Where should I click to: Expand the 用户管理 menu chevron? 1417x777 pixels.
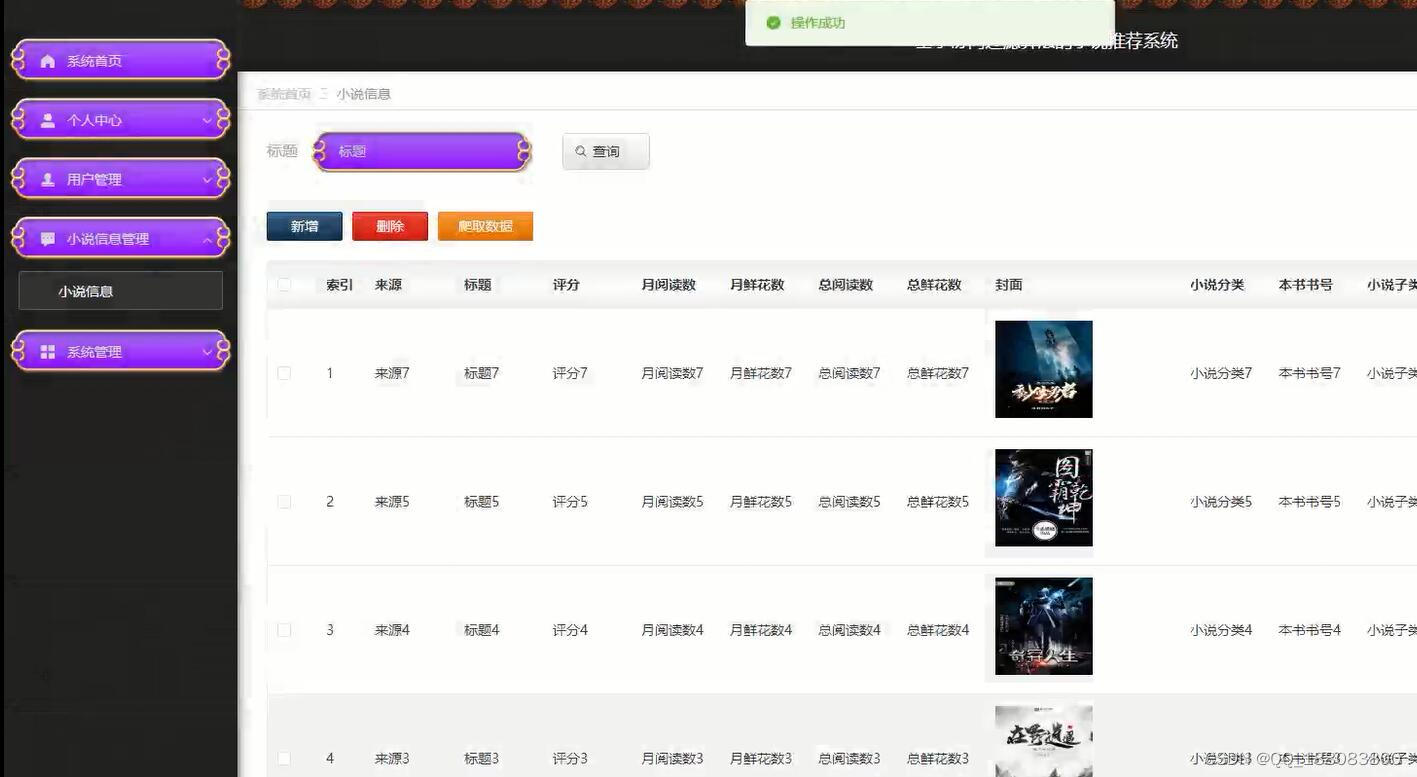pos(207,180)
